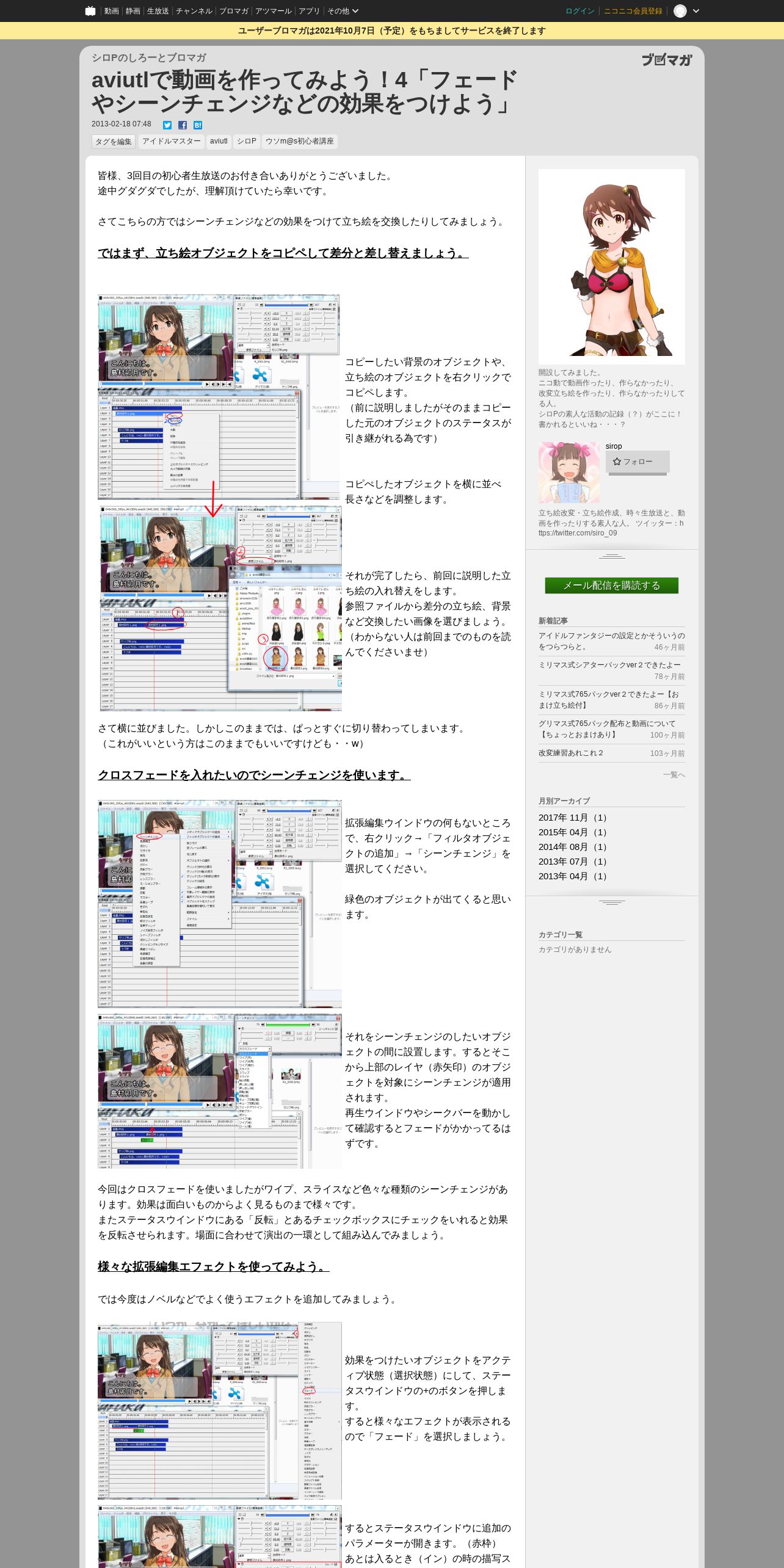Click sirop's author avatar image
This screenshot has width=784, height=1568.
click(x=569, y=473)
